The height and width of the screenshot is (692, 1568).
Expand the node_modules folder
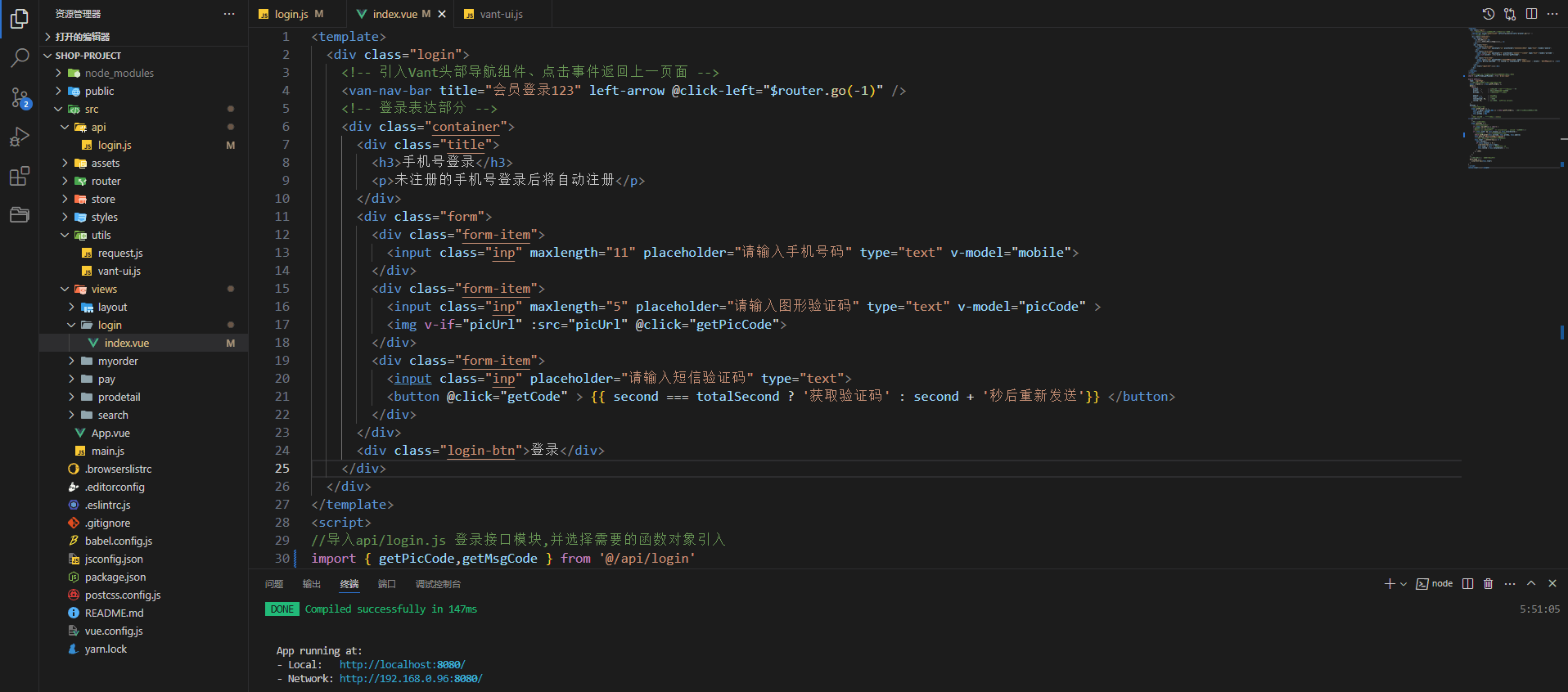(119, 73)
